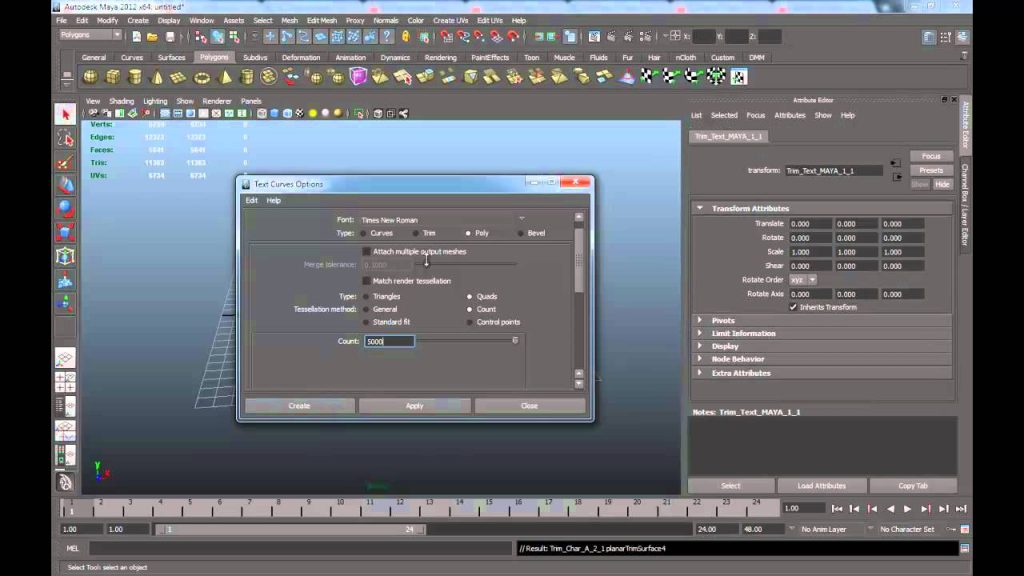
Task: Open the Font dropdown arrow
Action: coord(522,219)
